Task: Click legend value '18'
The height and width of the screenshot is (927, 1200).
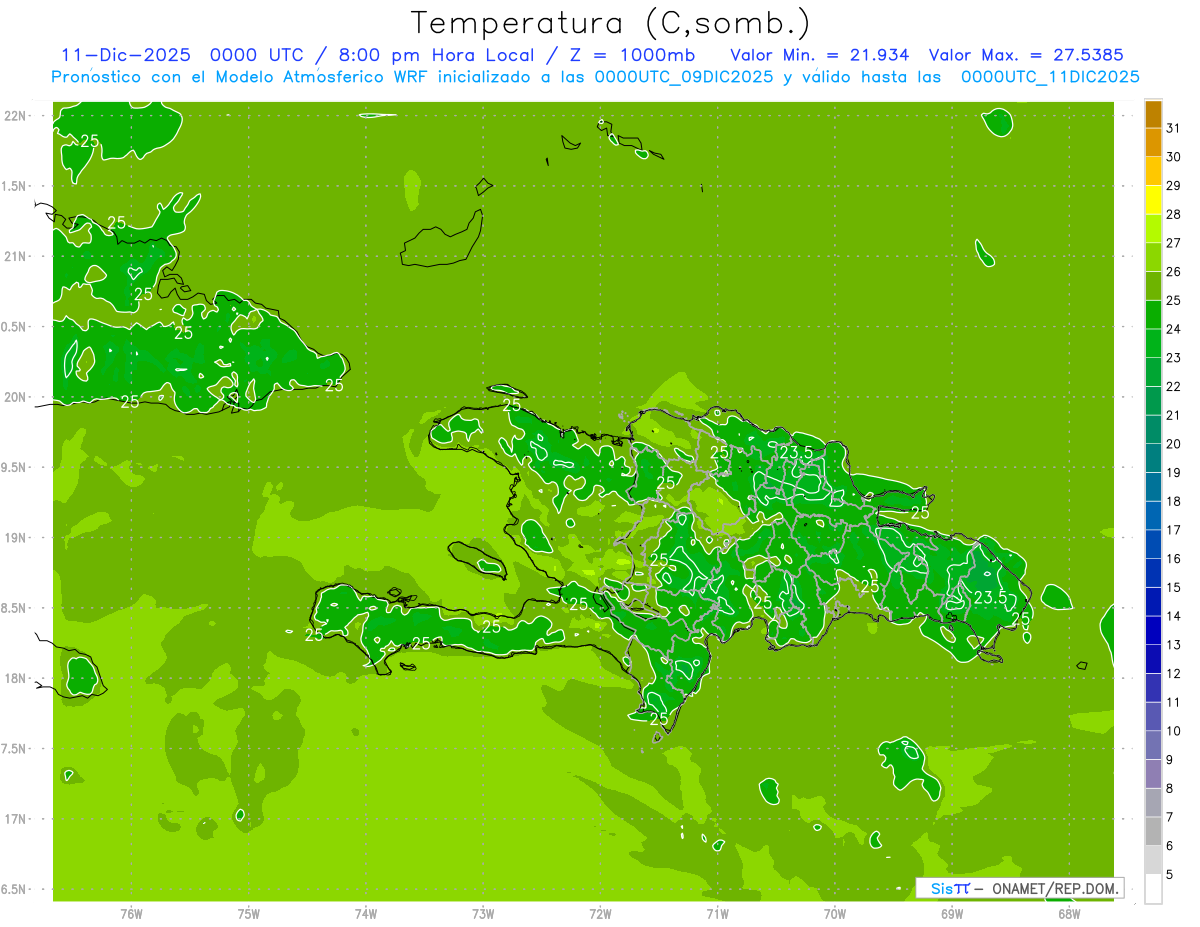Action: click(1174, 501)
